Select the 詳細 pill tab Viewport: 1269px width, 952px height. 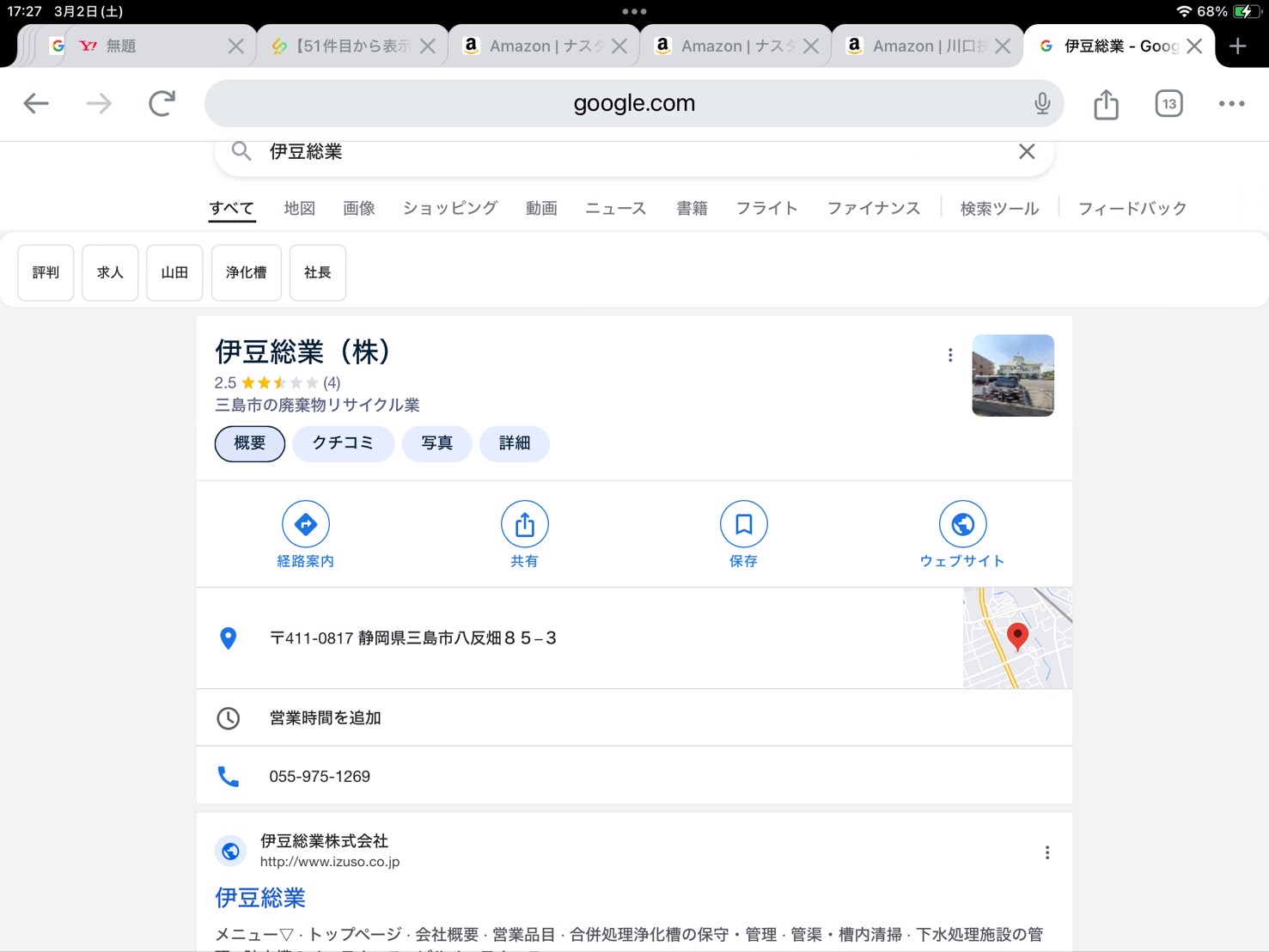coord(515,443)
